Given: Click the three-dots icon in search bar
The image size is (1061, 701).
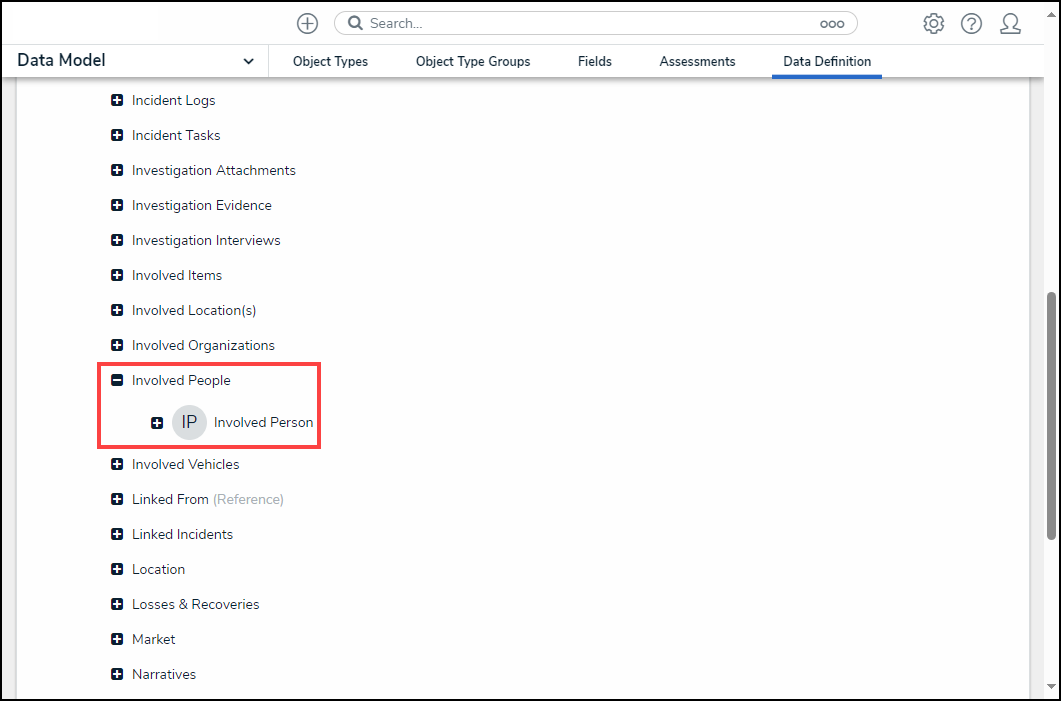Looking at the screenshot, I should [832, 23].
